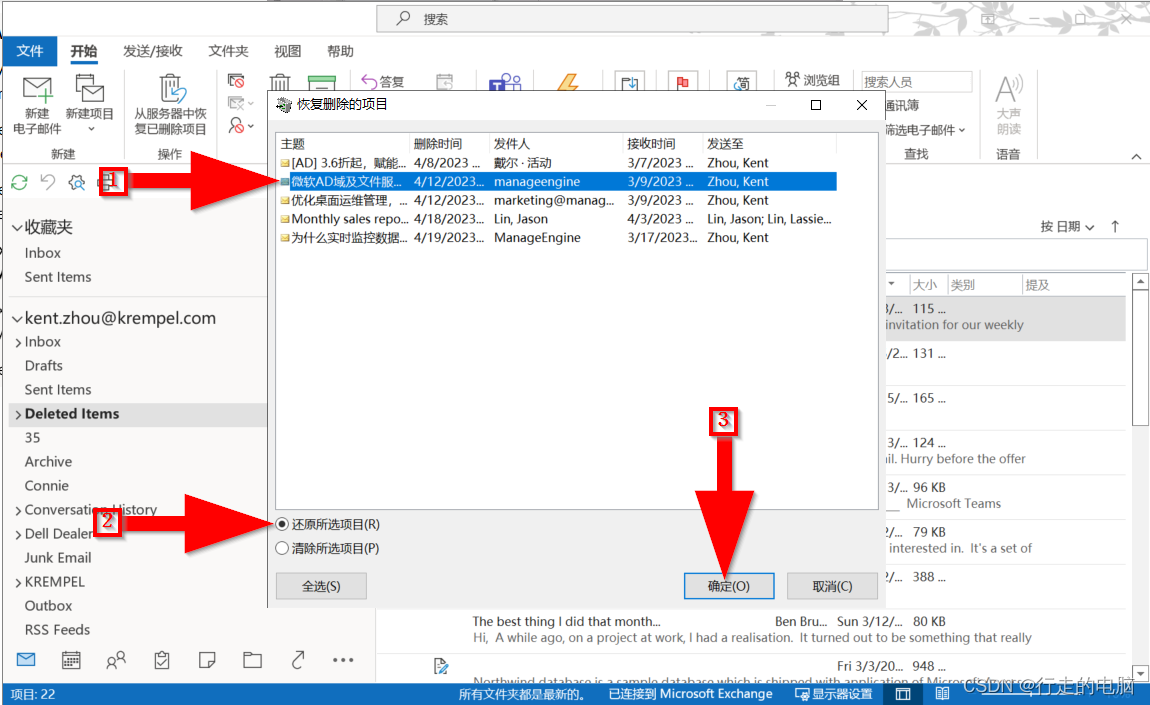
Task: Expand the KREMPEL folder
Action: click(x=18, y=582)
